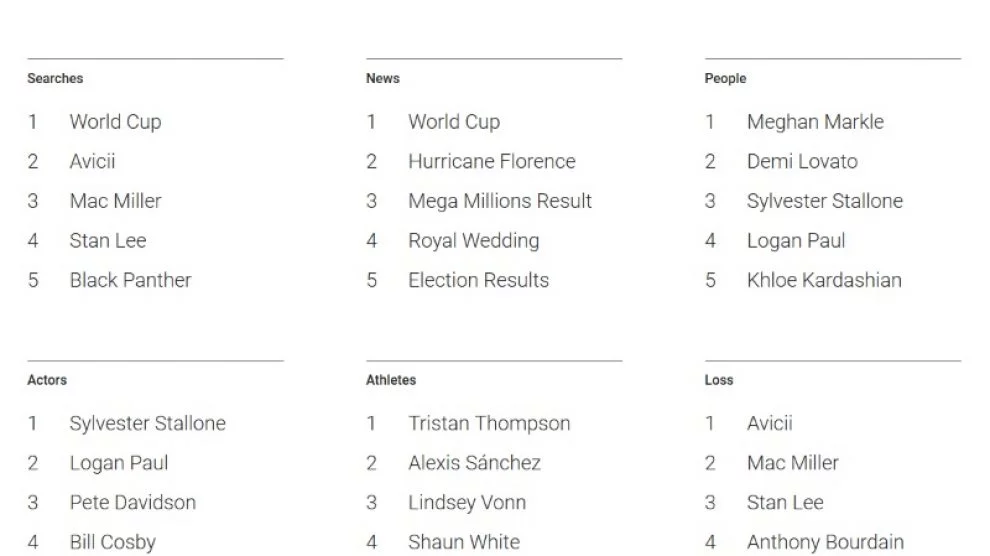Open the People category heading
The height and width of the screenshot is (556, 990).
coord(725,78)
